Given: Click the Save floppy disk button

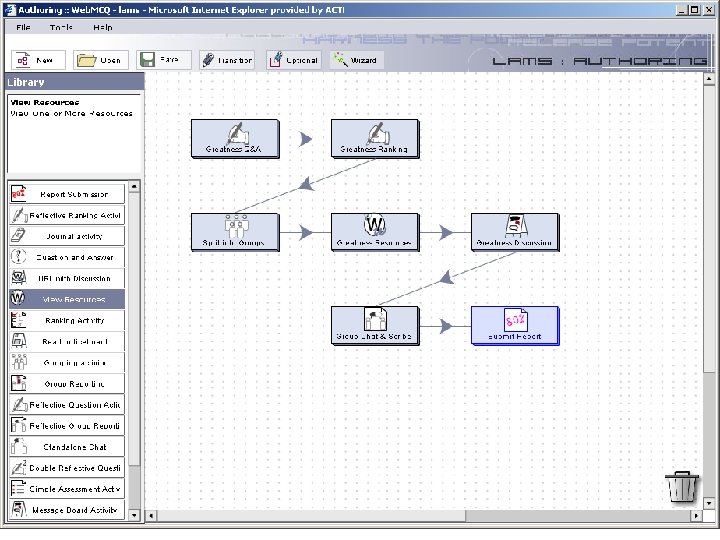Looking at the screenshot, I should click(x=163, y=60).
